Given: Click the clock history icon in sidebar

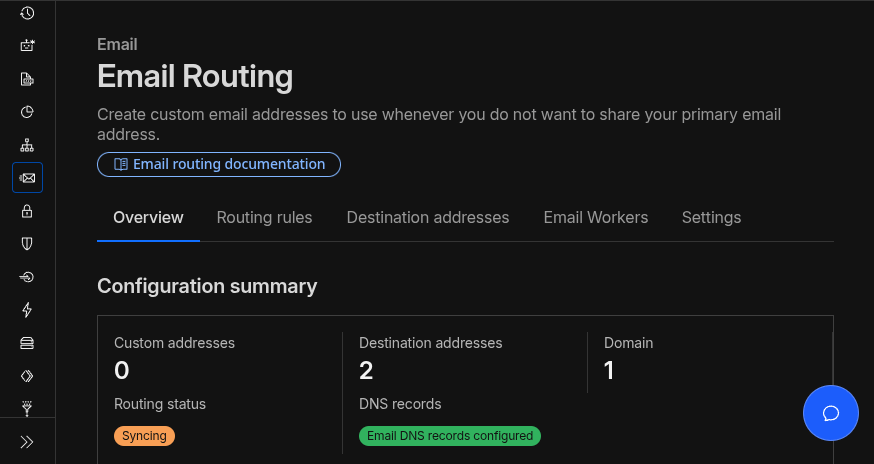Looking at the screenshot, I should [27, 13].
